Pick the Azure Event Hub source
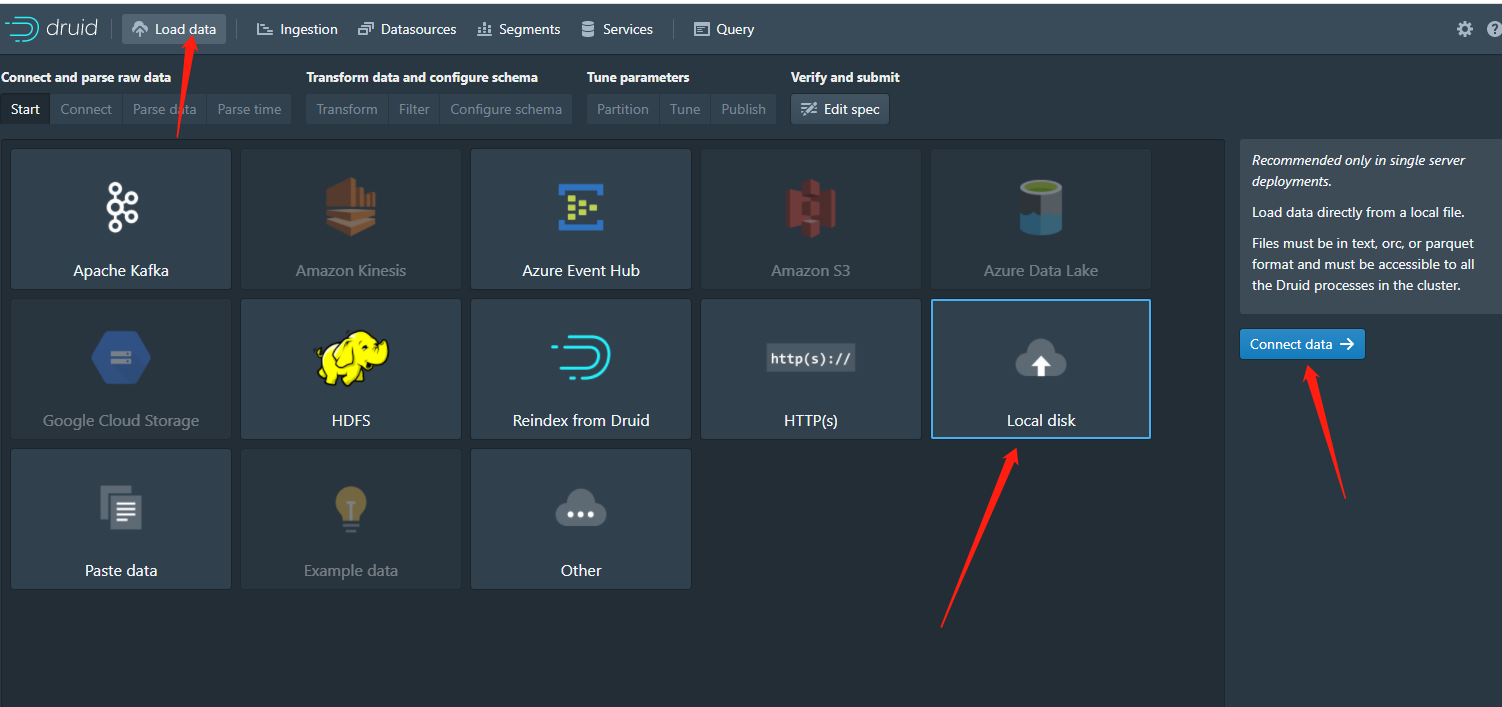Viewport: 1502px width, 707px height. (581, 219)
